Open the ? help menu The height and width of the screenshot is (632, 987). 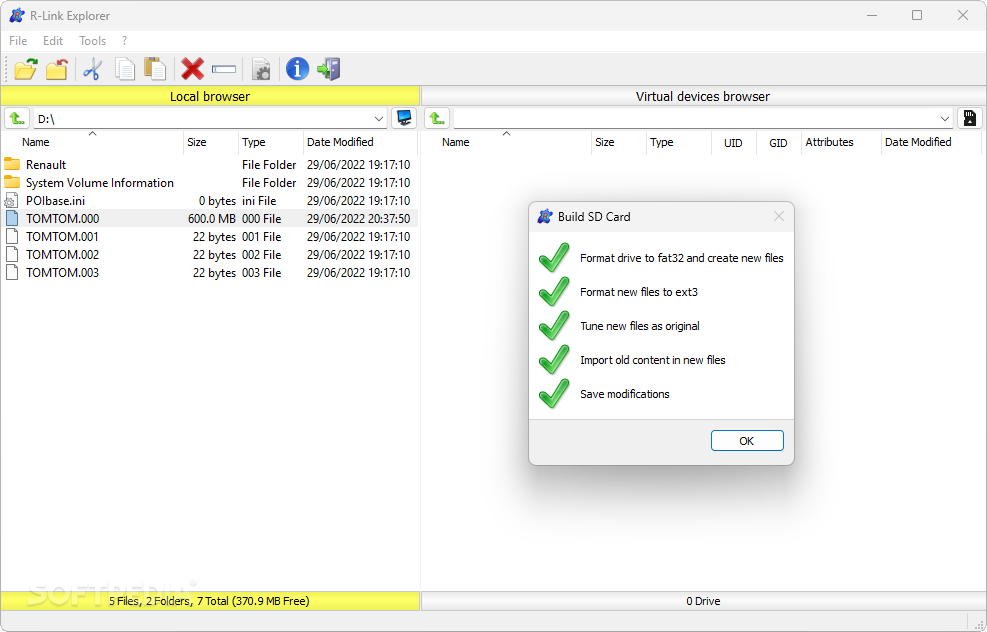click(125, 41)
